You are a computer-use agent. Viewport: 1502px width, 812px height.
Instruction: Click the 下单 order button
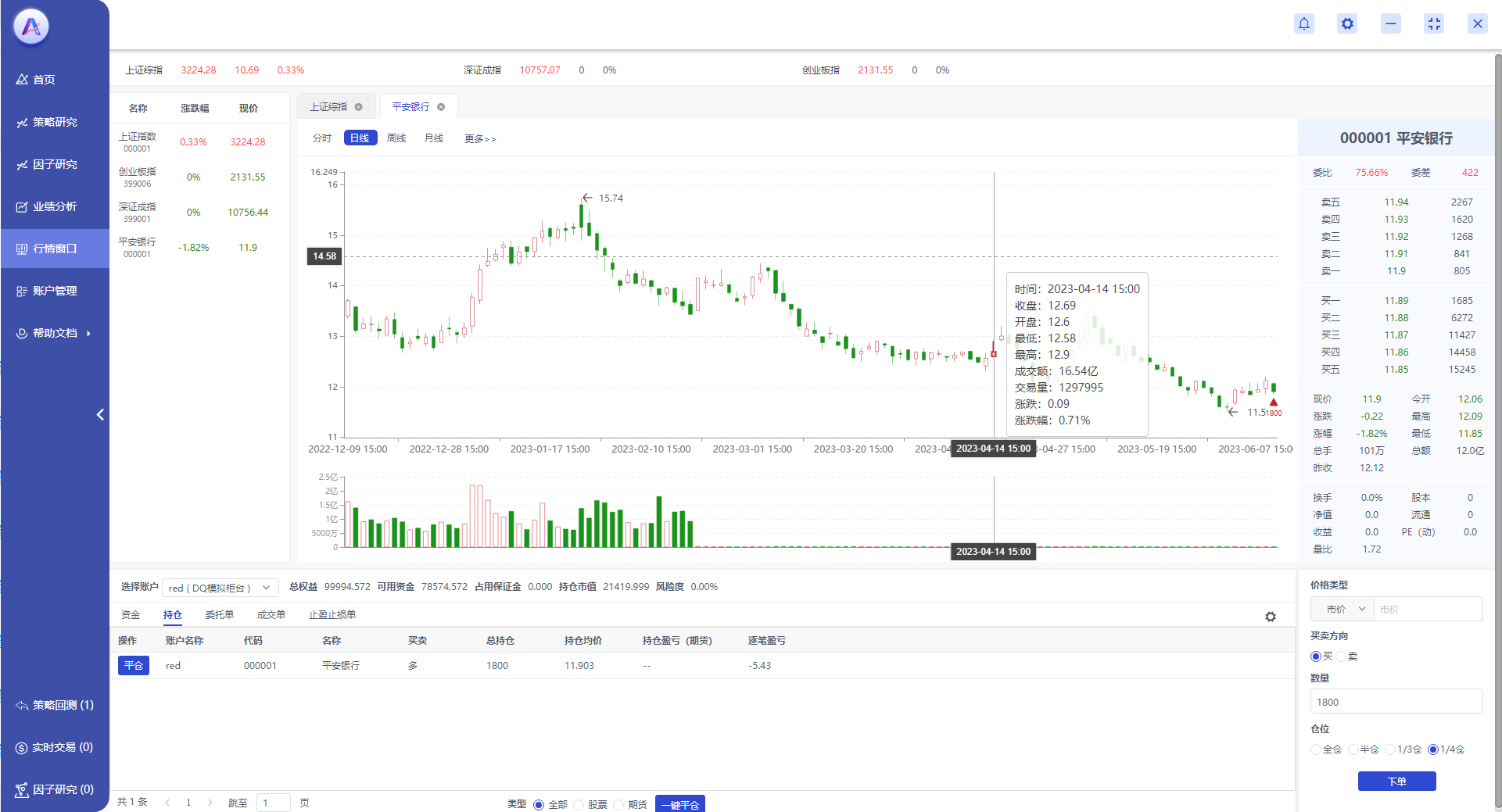click(1396, 782)
